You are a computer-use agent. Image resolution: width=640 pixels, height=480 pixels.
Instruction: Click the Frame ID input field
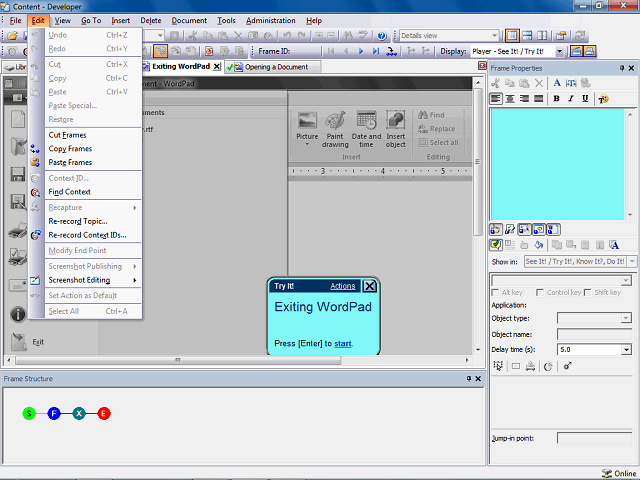305,51
